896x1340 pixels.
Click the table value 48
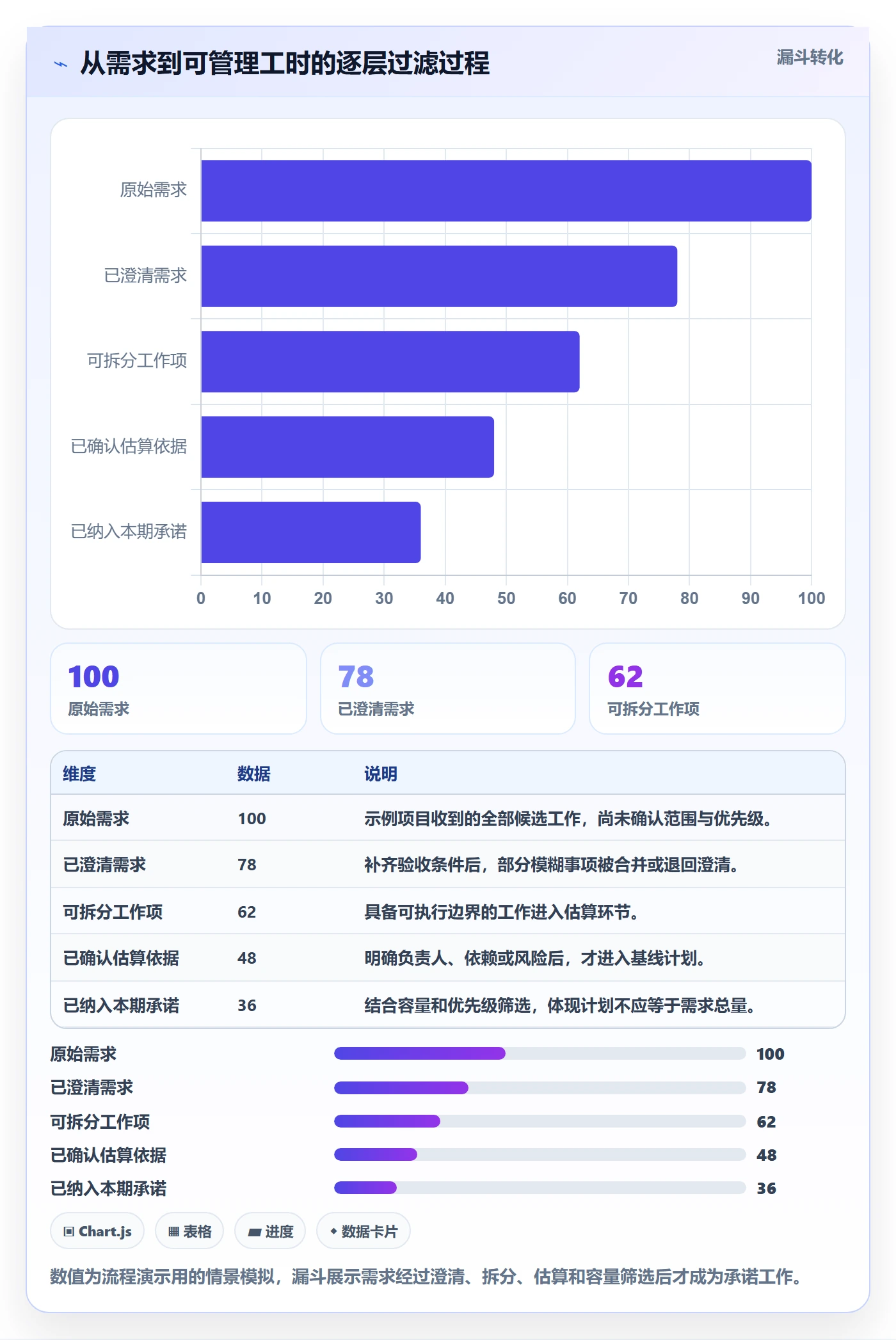[247, 958]
